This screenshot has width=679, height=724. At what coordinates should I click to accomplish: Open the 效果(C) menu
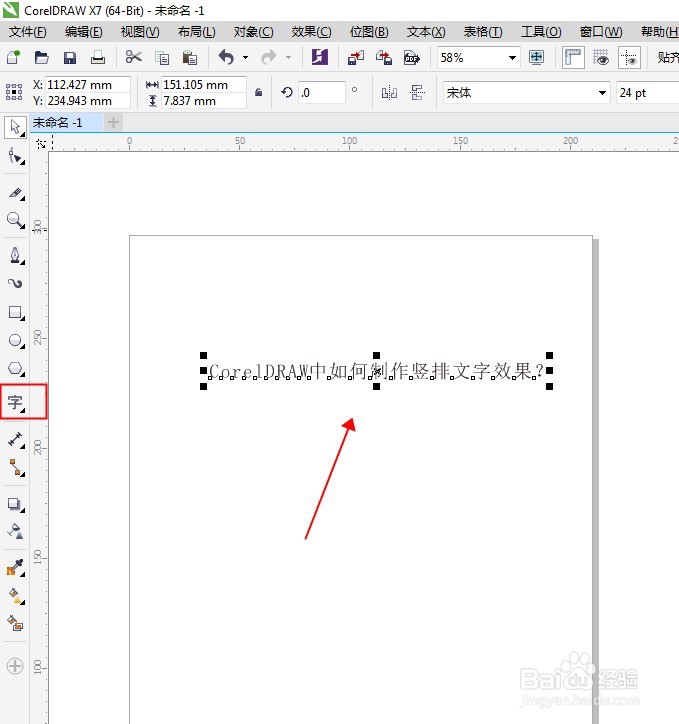(x=311, y=32)
